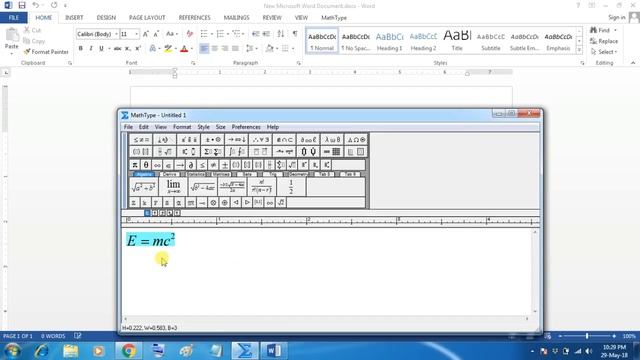Open the integral templates palette
Viewport: 640px width, 360px height.
236,152
